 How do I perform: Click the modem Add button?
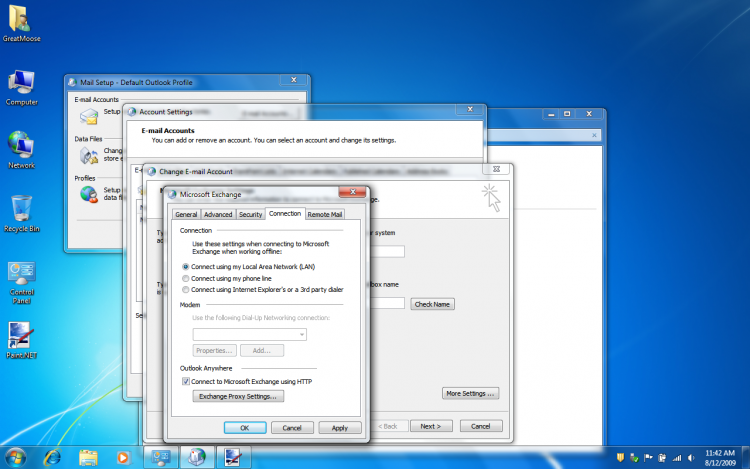coord(262,350)
